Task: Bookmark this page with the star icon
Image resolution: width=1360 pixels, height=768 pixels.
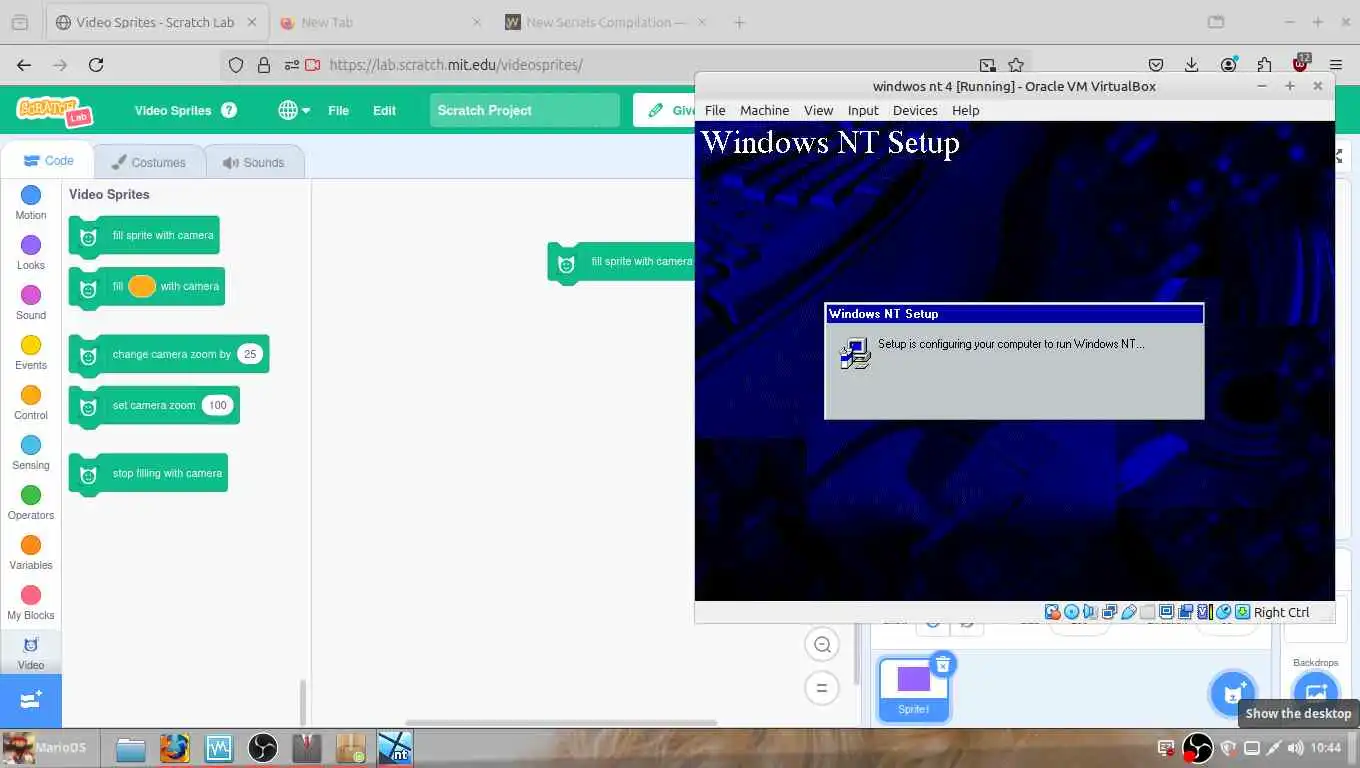Action: click(x=1016, y=65)
